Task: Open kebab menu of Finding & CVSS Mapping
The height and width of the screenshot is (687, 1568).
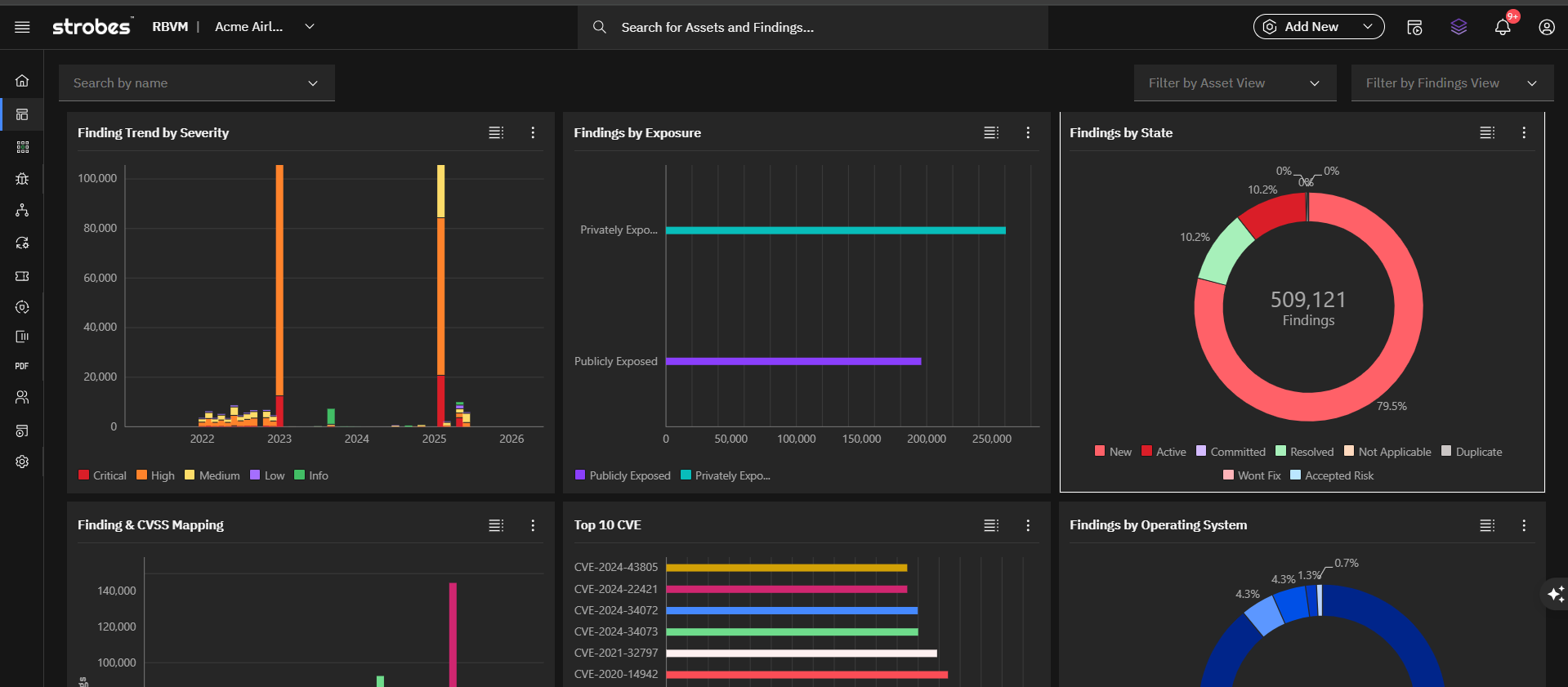Action: 533,525
